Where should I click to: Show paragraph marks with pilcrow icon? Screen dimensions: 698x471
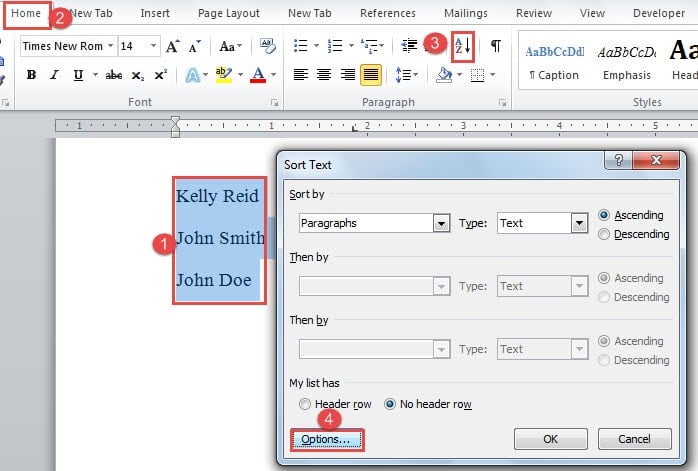(495, 46)
